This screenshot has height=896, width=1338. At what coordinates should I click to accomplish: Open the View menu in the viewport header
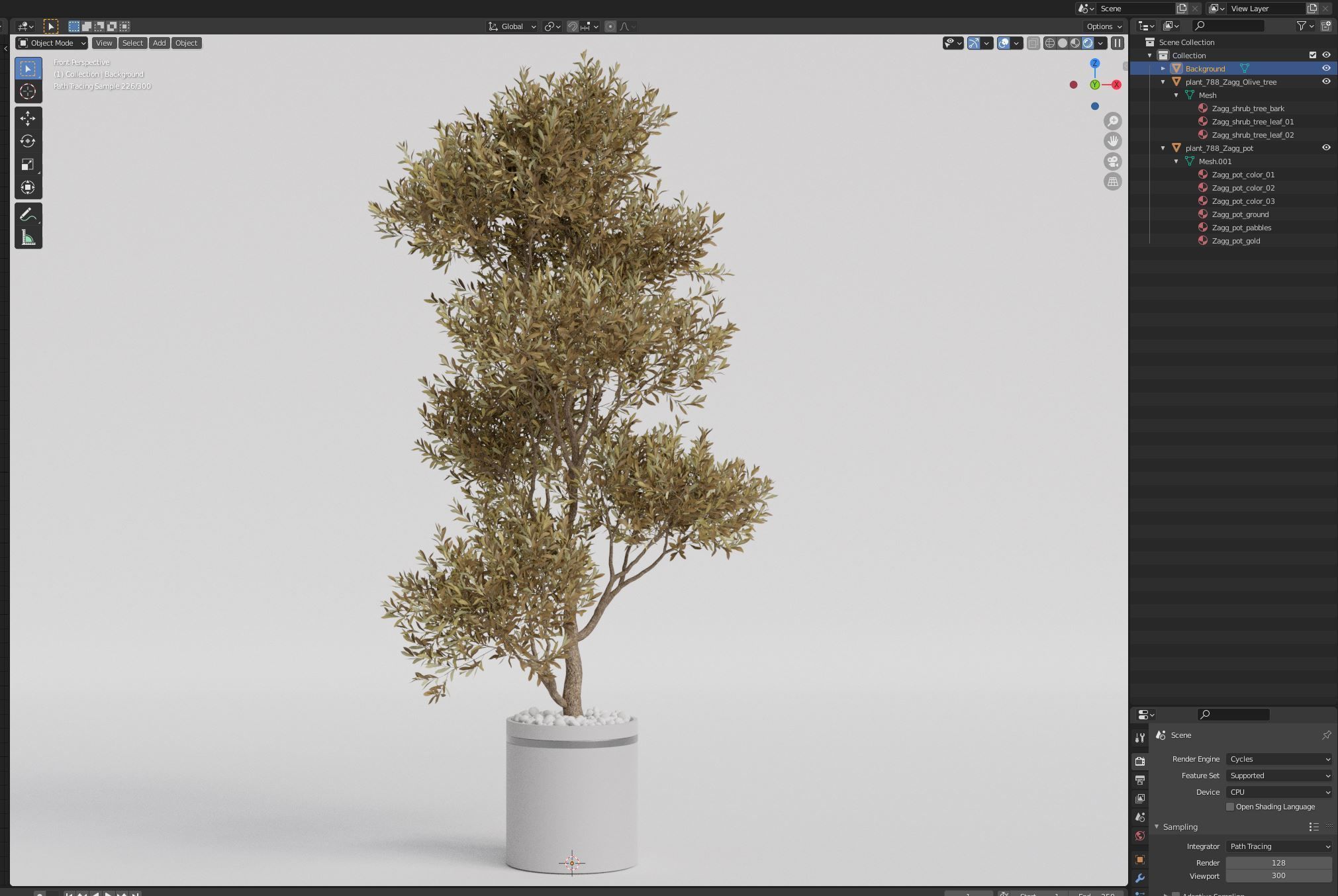104,42
